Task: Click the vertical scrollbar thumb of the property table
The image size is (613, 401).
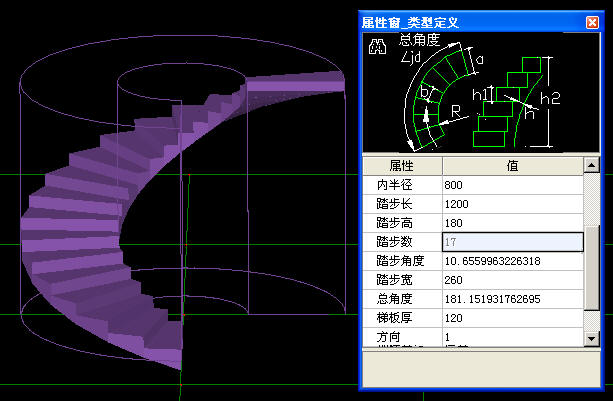Action: point(591,268)
